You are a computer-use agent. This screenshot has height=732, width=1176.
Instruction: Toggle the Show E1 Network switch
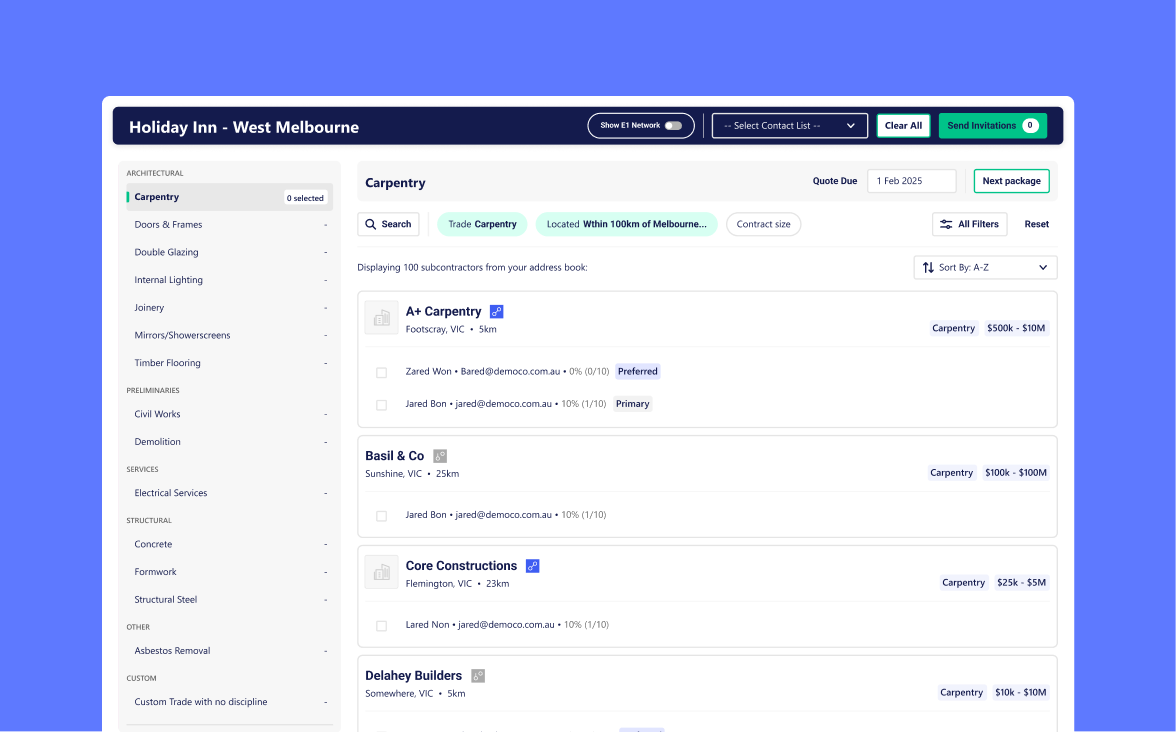coord(674,125)
